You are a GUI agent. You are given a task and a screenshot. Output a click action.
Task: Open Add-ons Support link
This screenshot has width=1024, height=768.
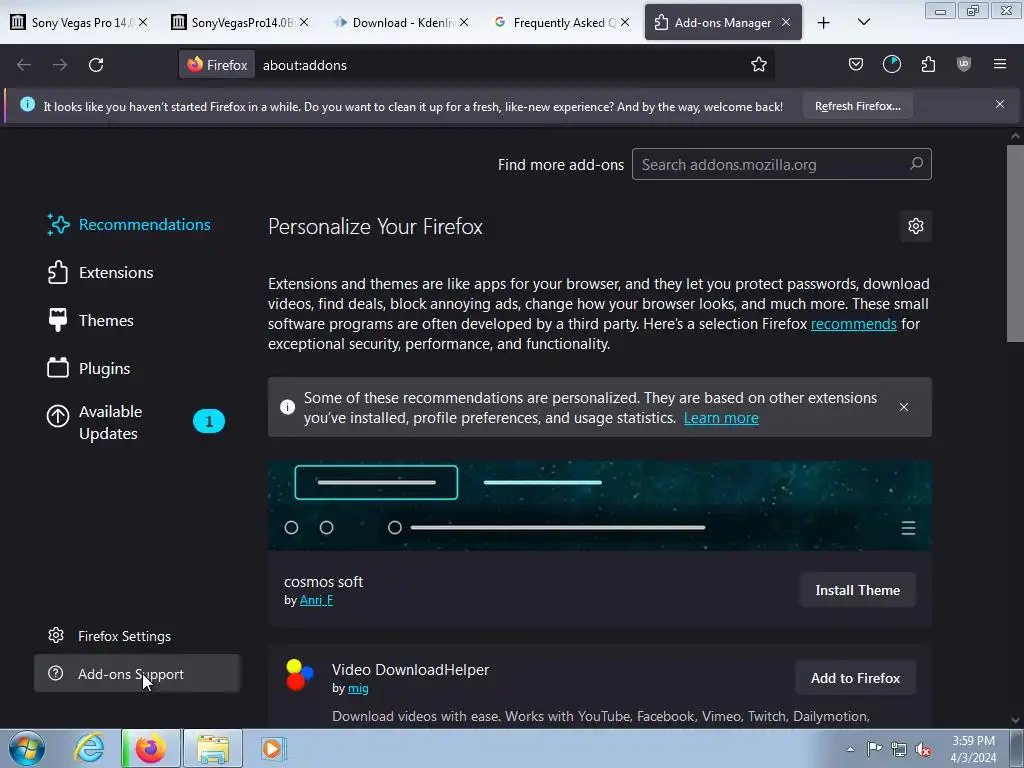(136, 673)
